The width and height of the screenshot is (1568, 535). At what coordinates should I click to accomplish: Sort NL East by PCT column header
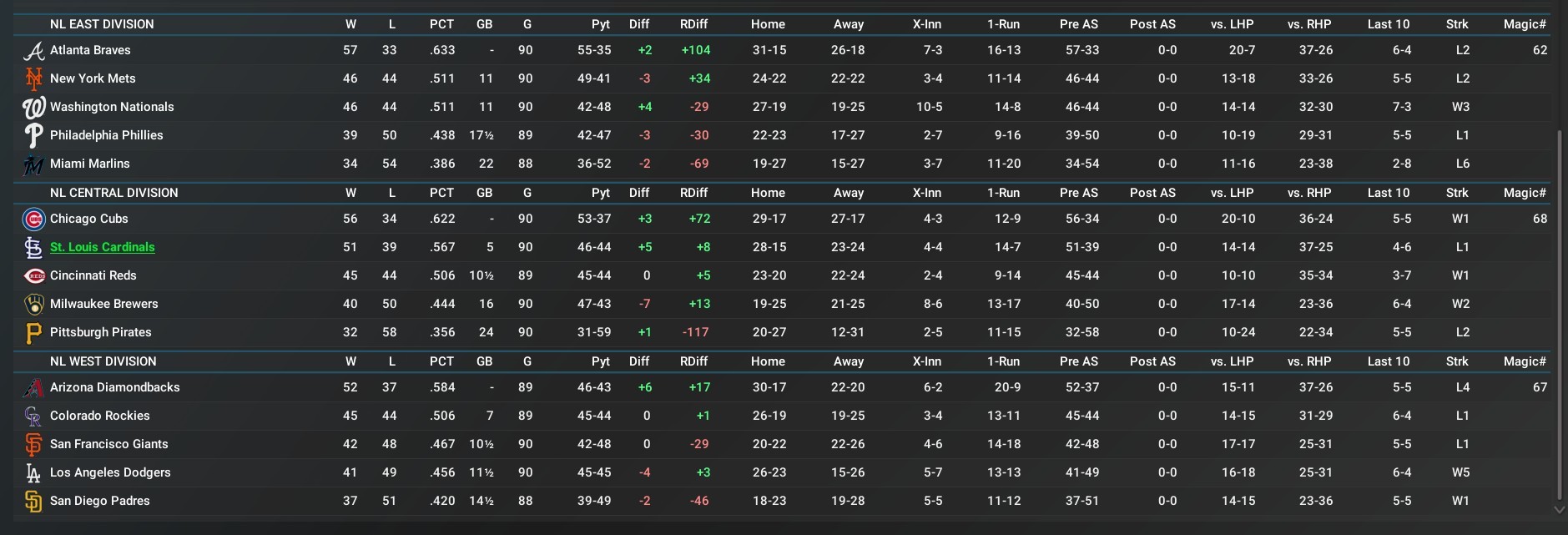[441, 24]
